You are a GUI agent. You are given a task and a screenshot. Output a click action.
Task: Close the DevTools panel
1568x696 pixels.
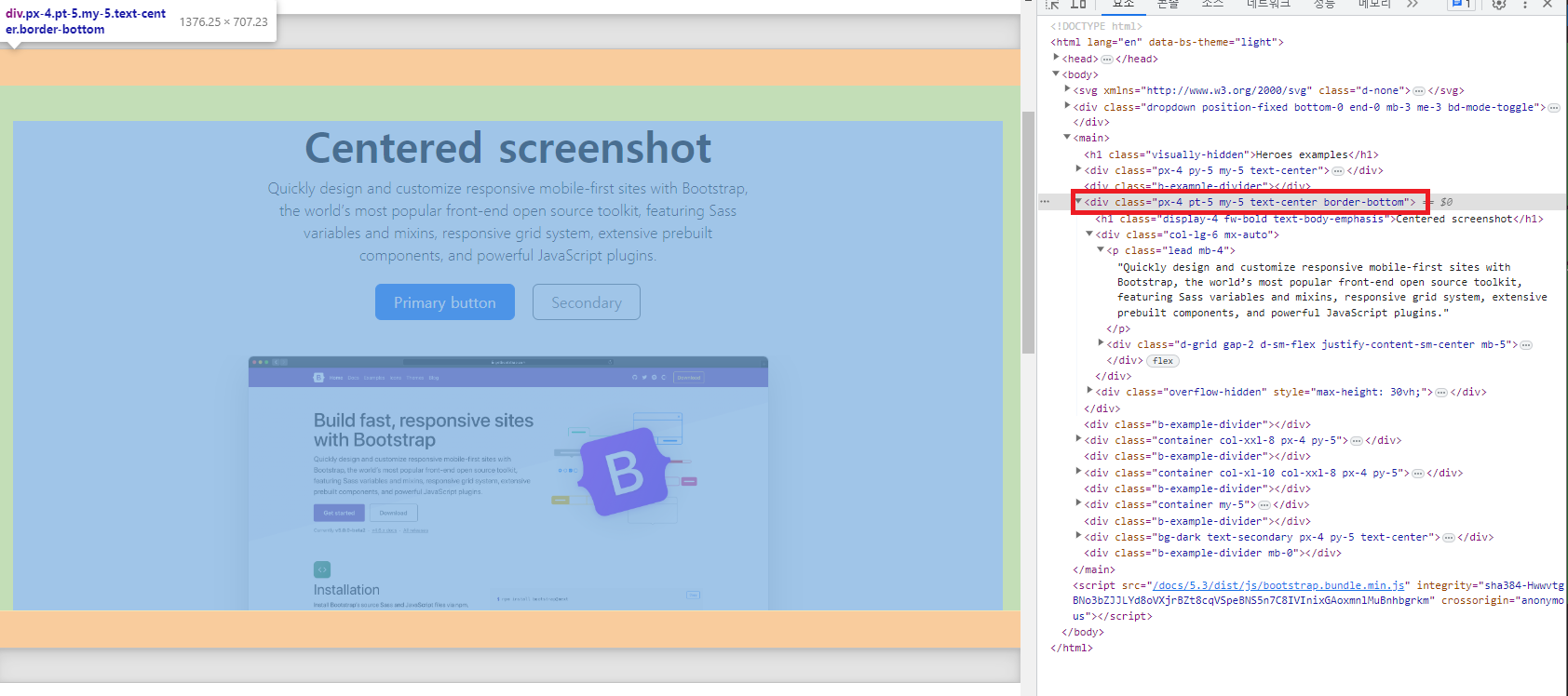pos(1548,4)
